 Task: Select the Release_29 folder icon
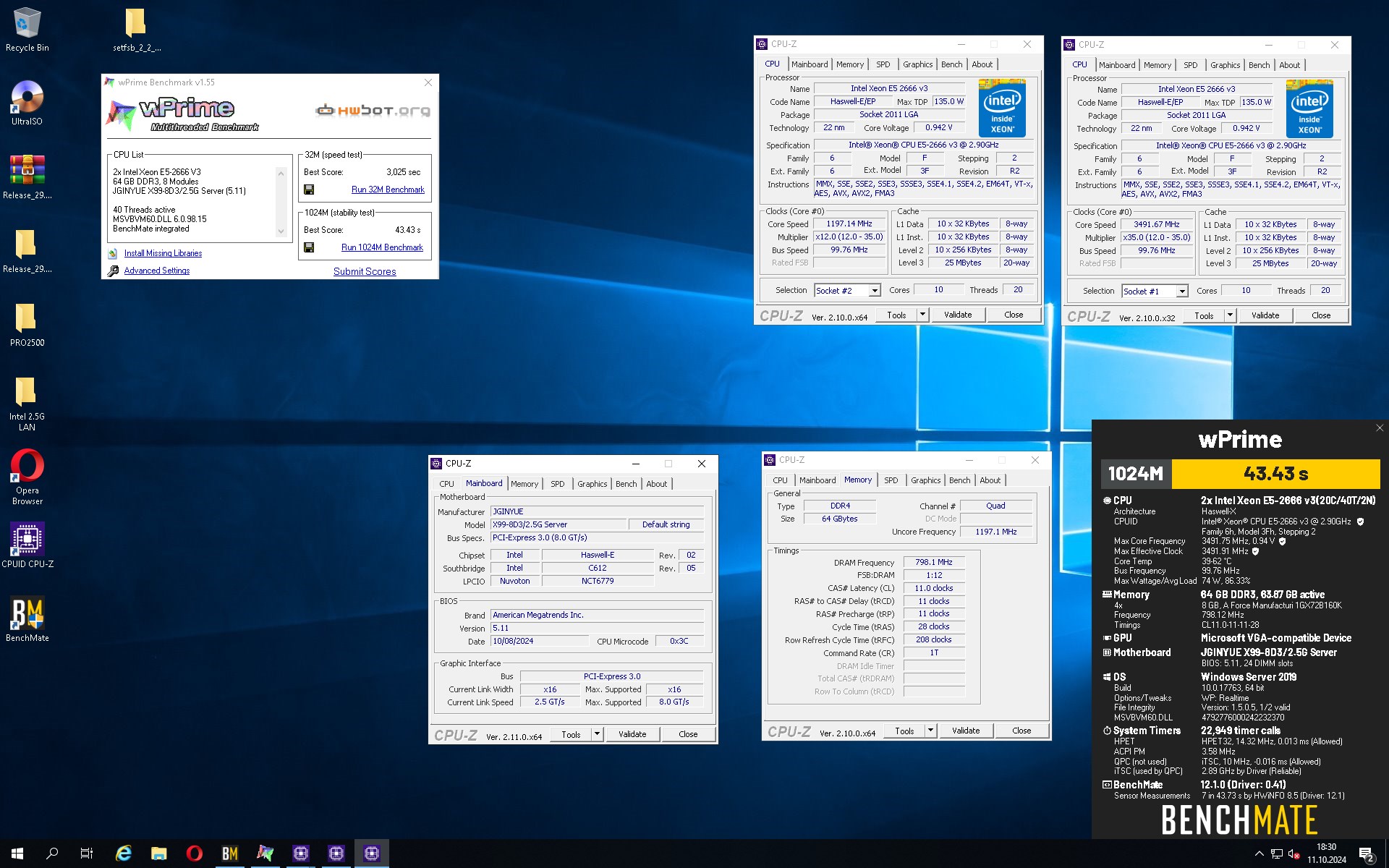point(27,251)
